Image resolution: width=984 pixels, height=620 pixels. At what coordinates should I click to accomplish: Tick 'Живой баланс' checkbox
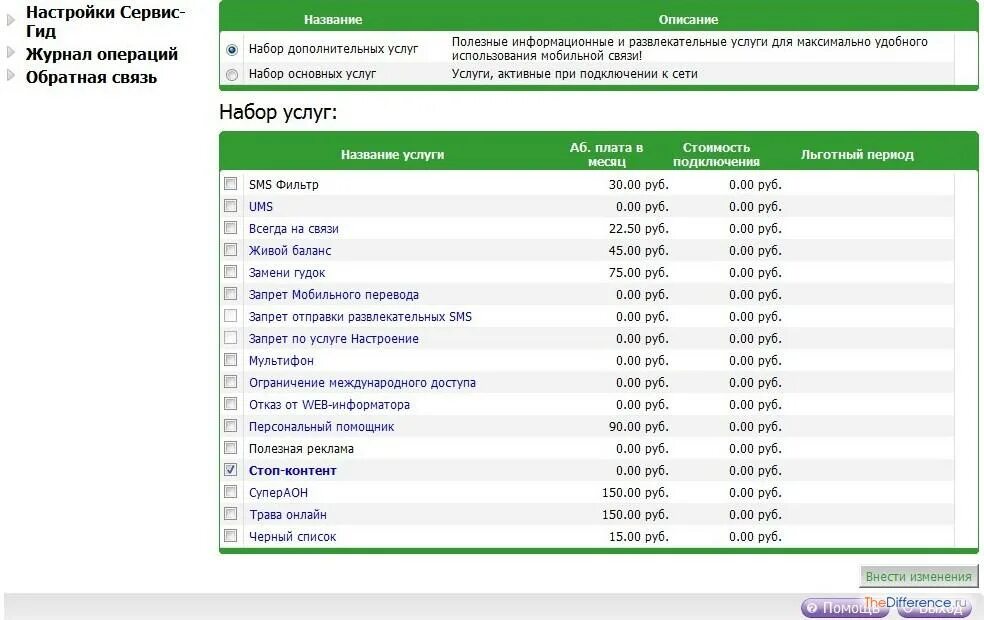[230, 250]
